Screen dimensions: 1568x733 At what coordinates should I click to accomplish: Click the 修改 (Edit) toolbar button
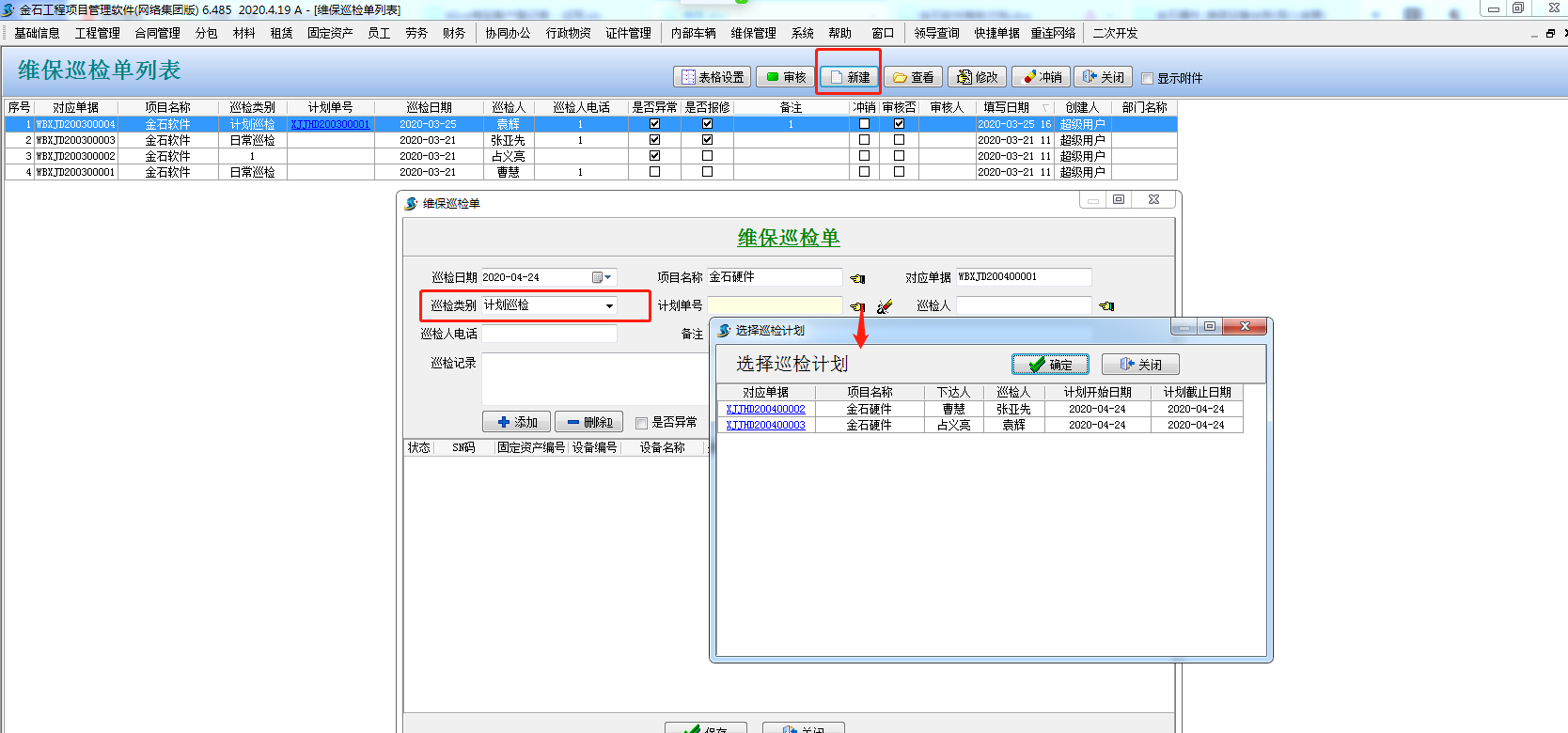977,77
